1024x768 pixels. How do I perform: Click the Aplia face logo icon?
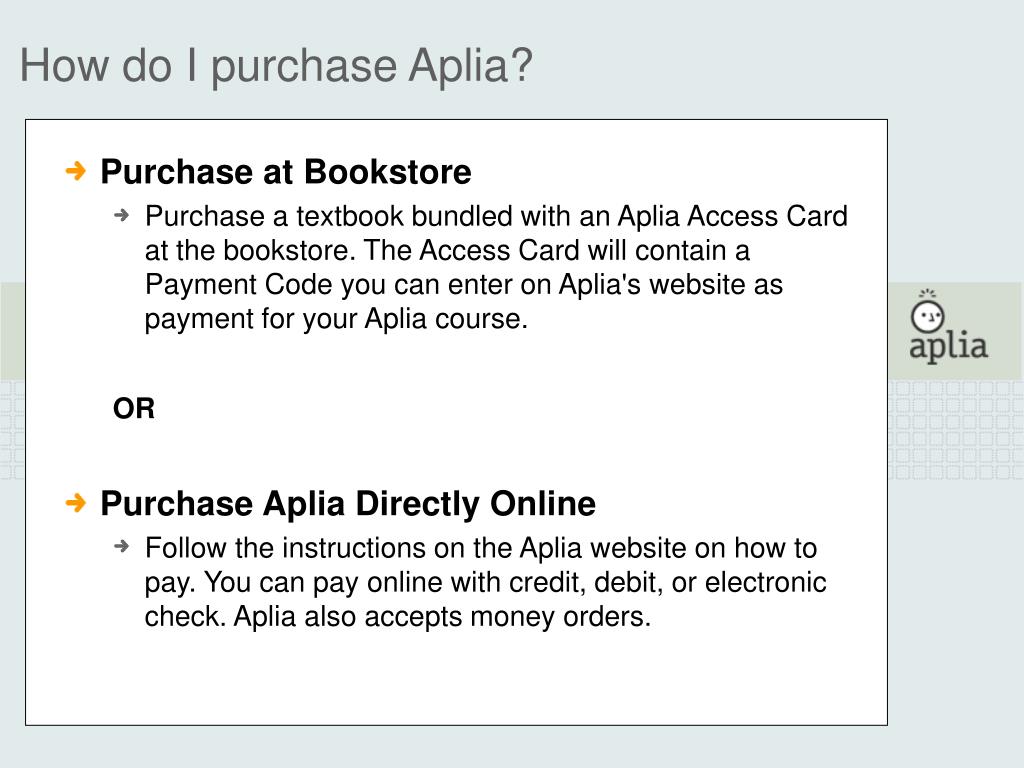click(927, 312)
